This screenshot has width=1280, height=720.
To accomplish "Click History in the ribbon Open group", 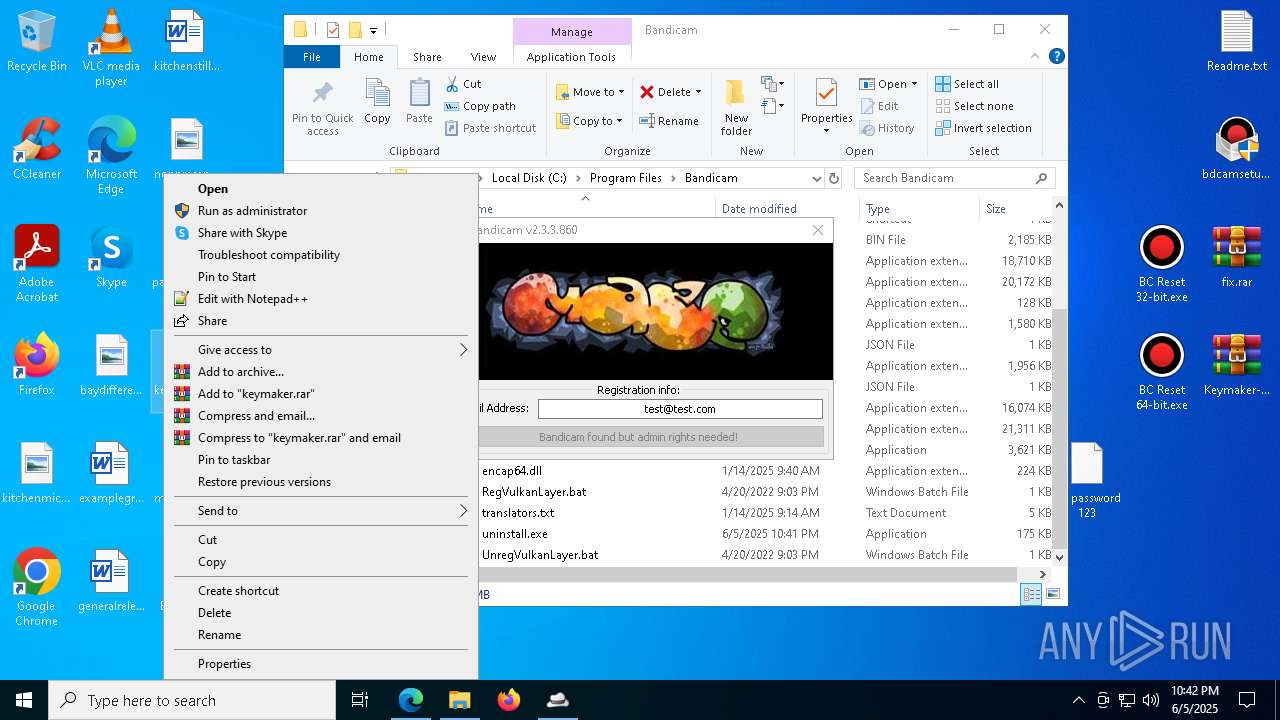I will point(887,128).
